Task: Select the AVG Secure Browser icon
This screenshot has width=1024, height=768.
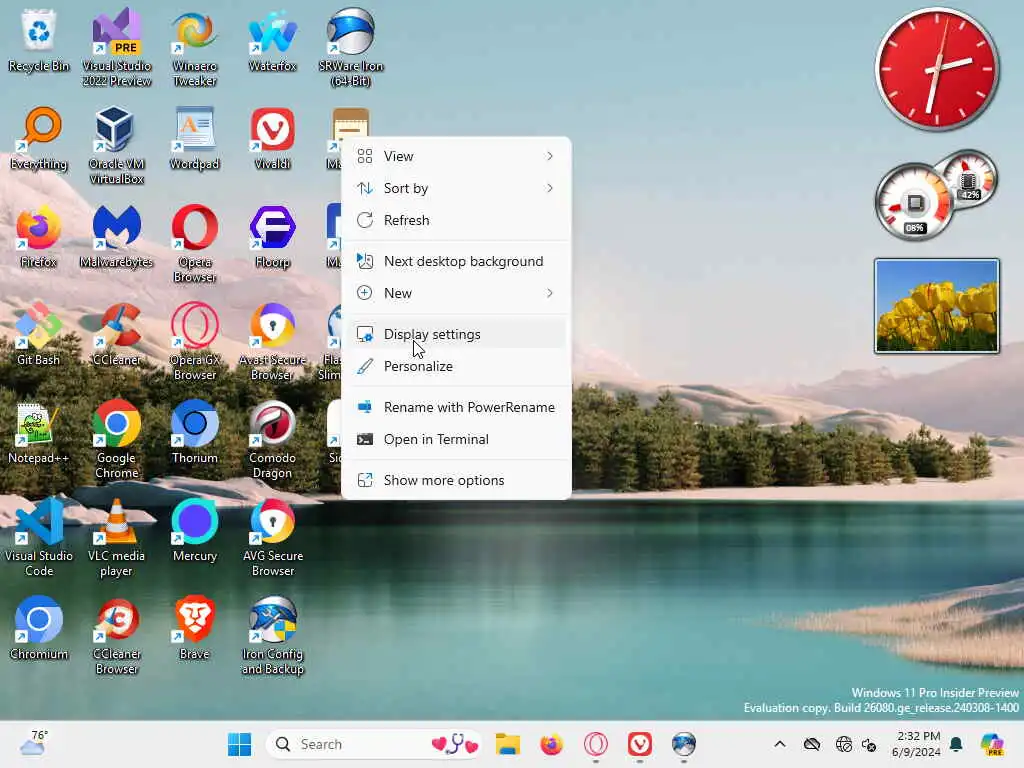Action: pyautogui.click(x=272, y=538)
